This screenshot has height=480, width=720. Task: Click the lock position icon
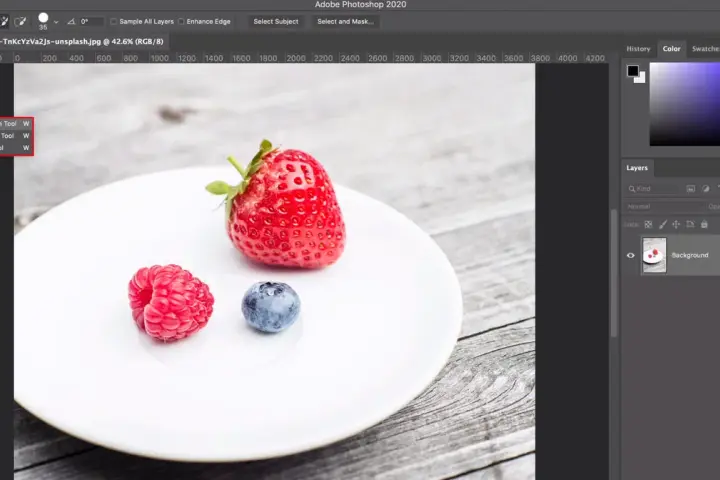click(x=676, y=225)
